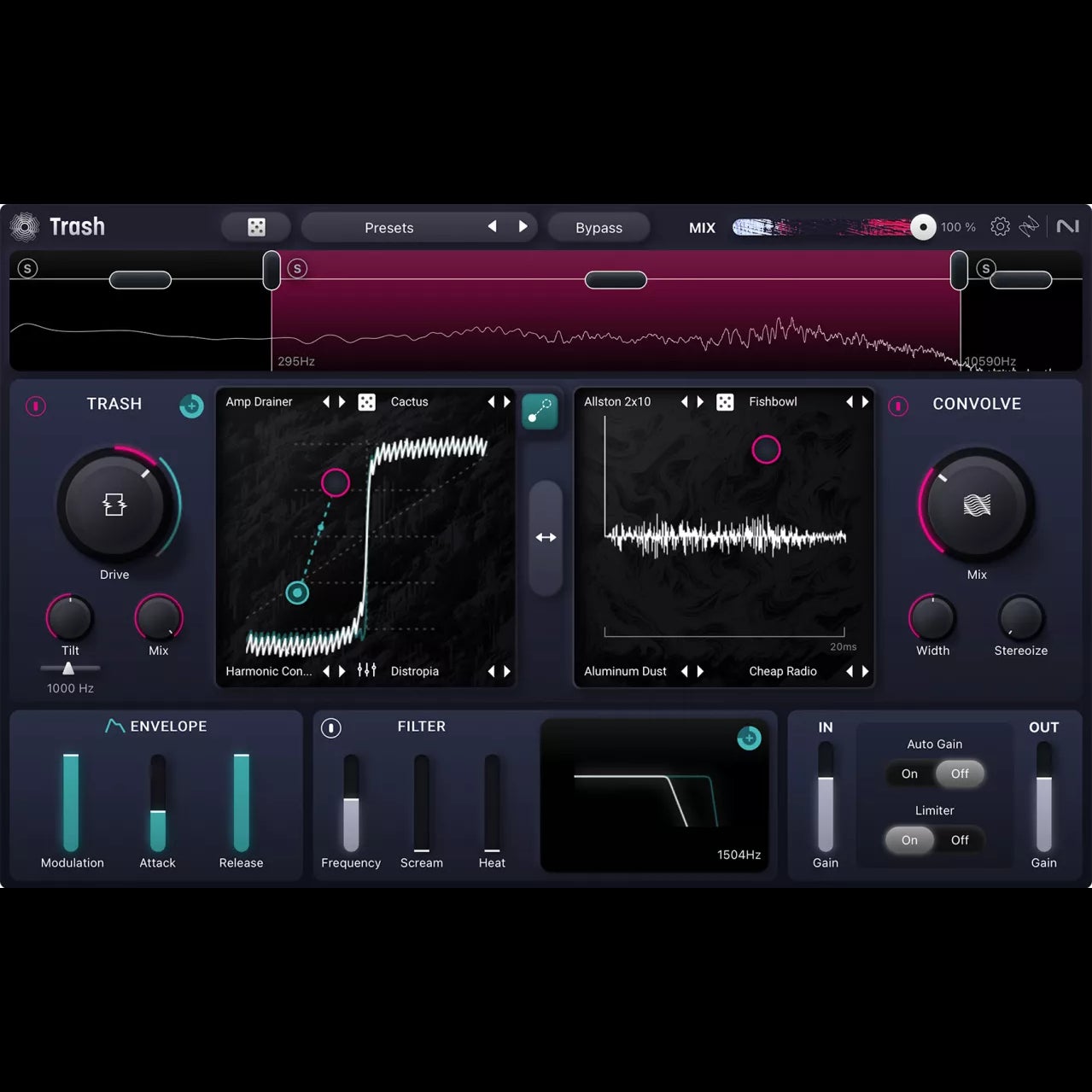
Task: Open the Cactus type selector
Action: coord(409,401)
